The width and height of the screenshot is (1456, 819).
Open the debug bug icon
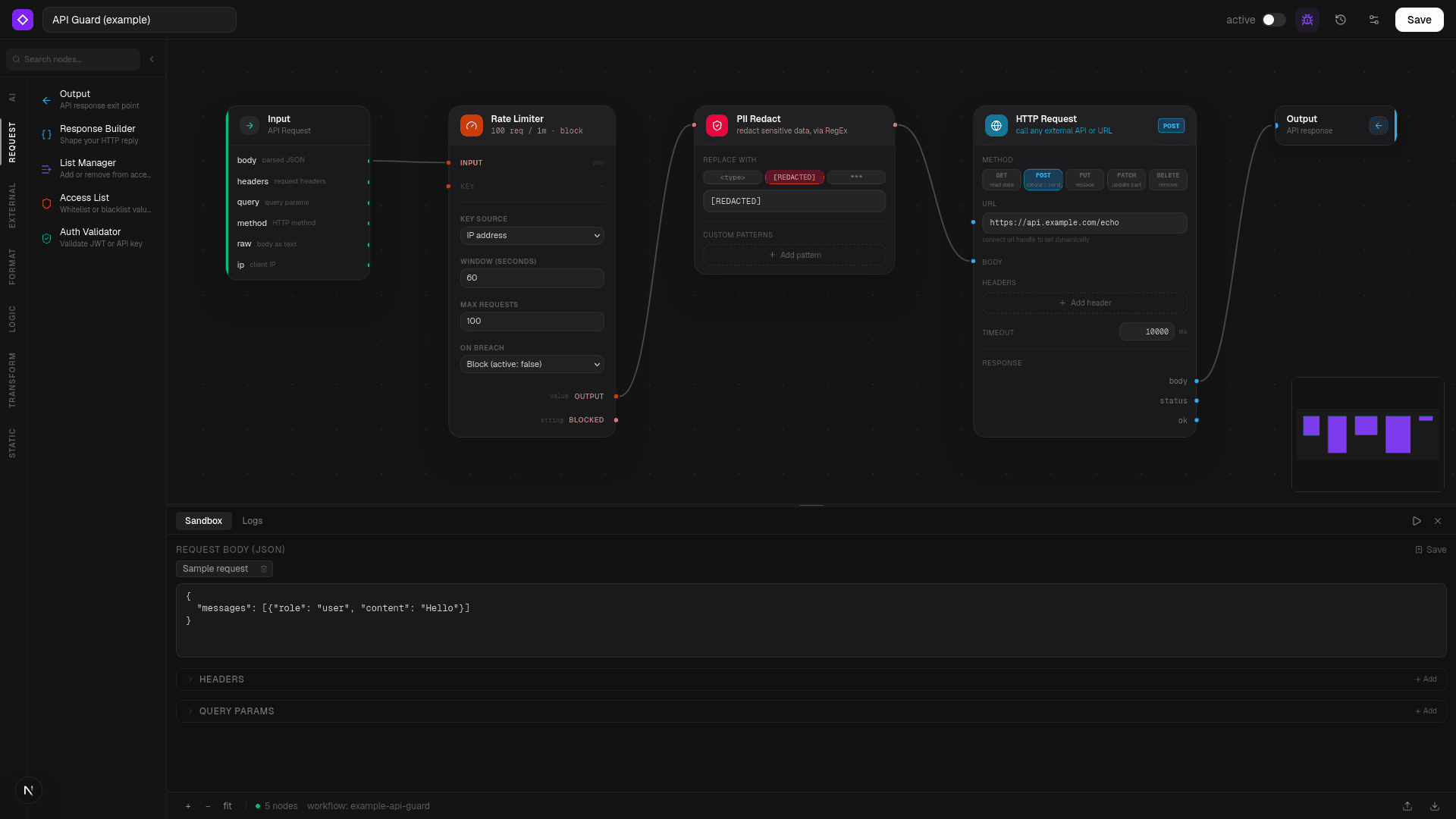click(x=1307, y=20)
